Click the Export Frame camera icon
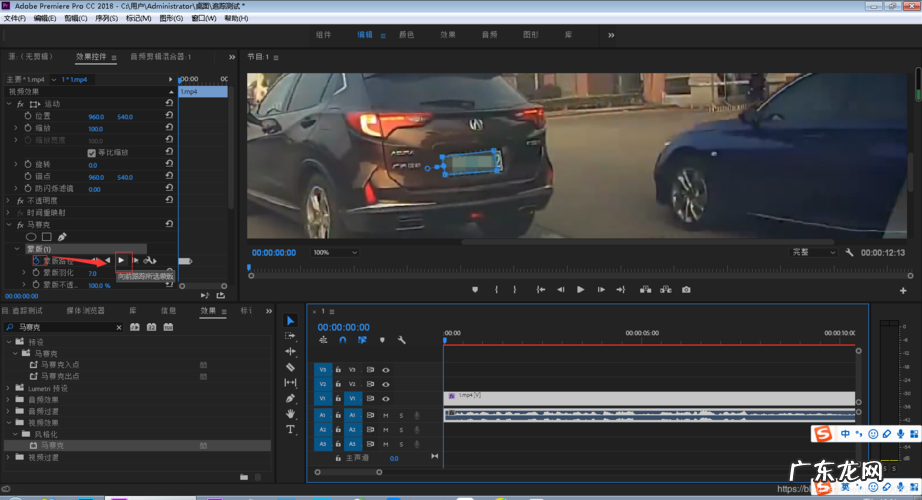 coord(686,290)
